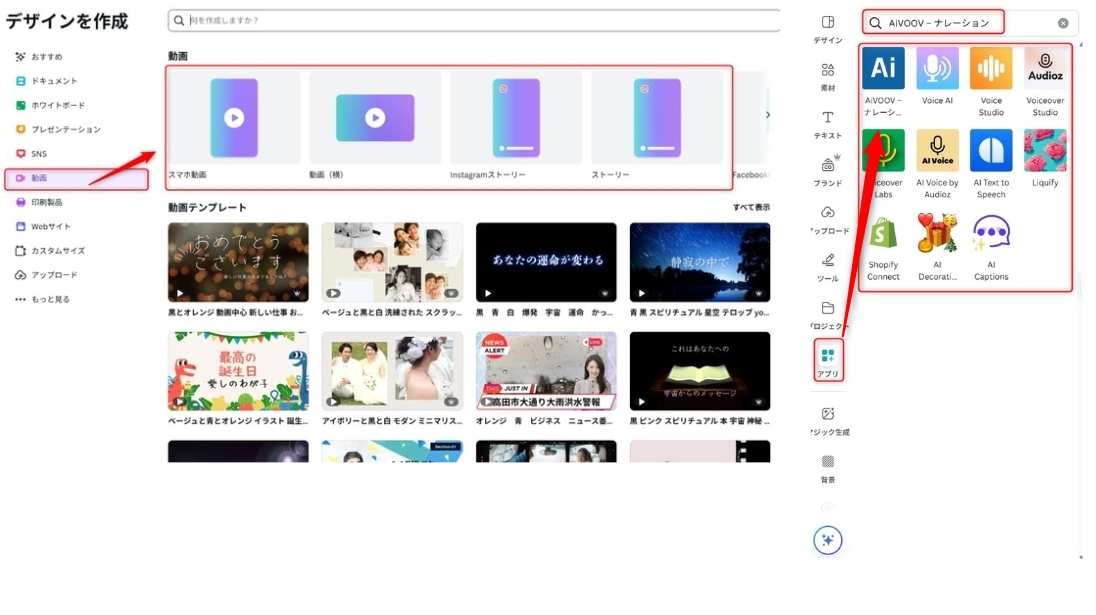Screen dimensions: 1096x615
Task: Expand もっと見る in the left menu
Action: [50, 299]
